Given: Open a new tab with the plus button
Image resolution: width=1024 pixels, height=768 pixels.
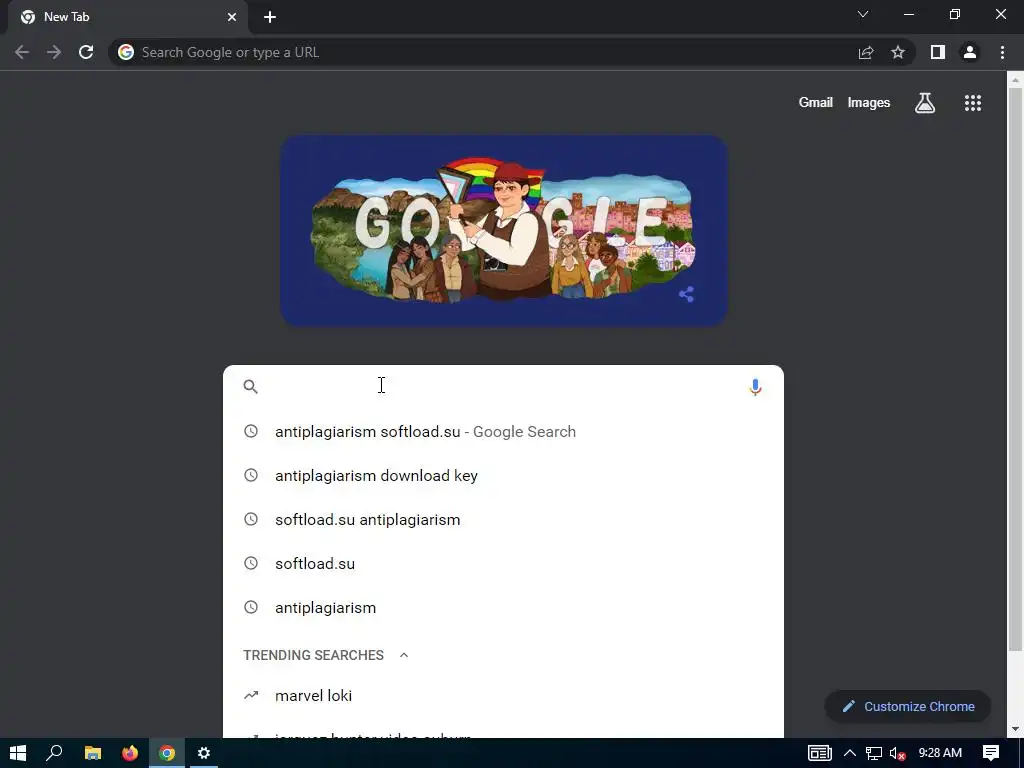Looking at the screenshot, I should pyautogui.click(x=270, y=17).
